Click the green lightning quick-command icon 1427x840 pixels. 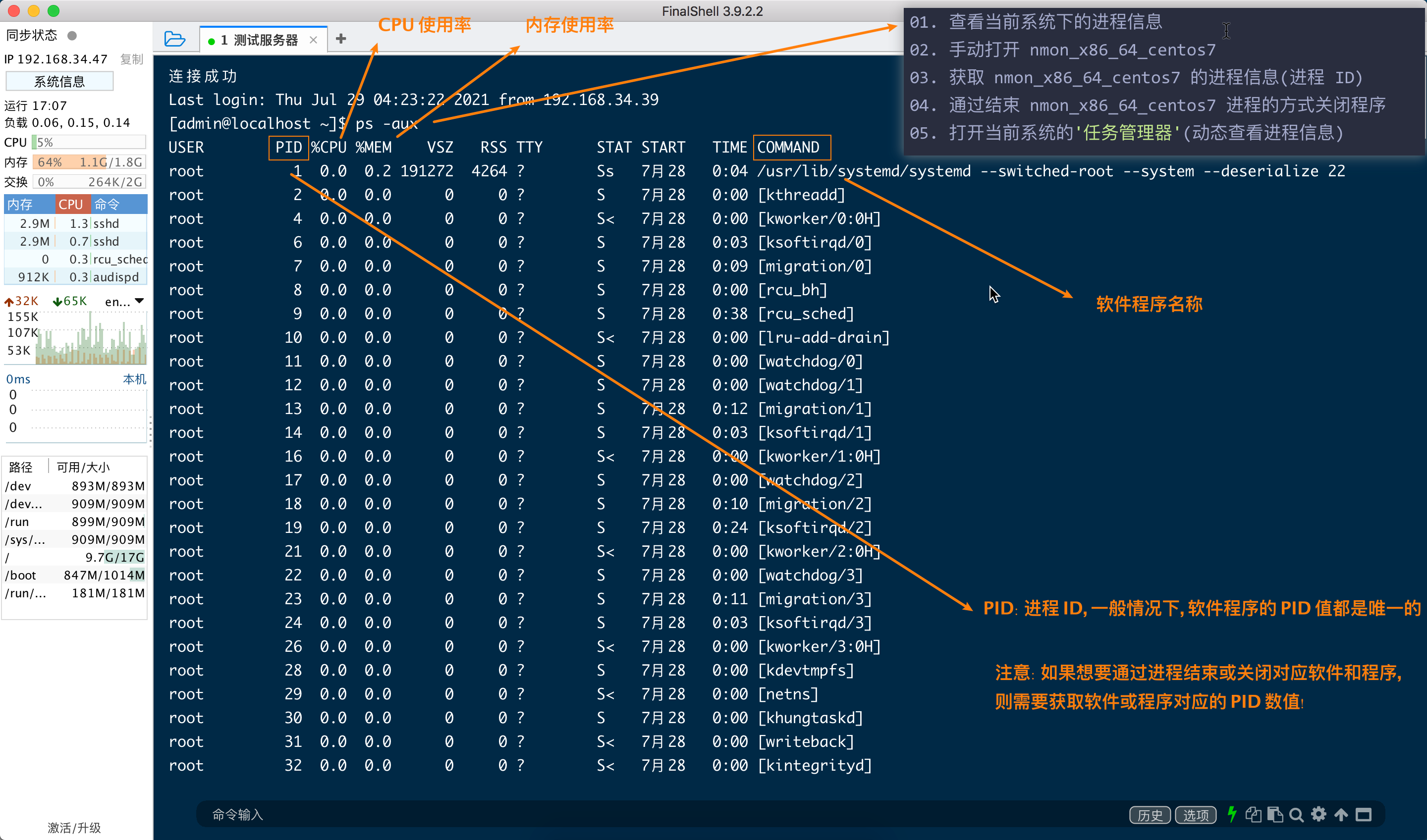point(1231,814)
